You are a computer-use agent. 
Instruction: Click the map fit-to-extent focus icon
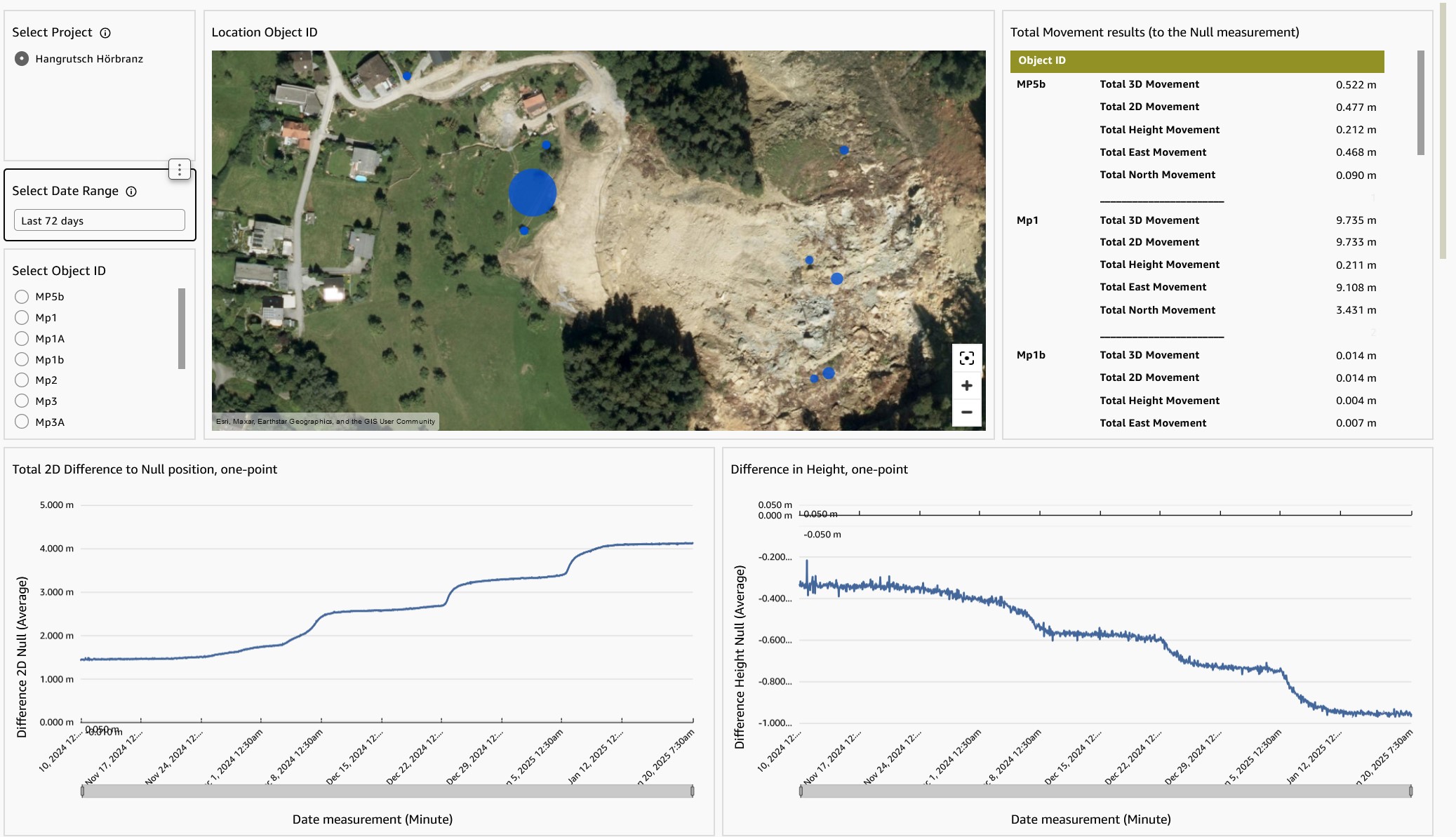tap(966, 359)
